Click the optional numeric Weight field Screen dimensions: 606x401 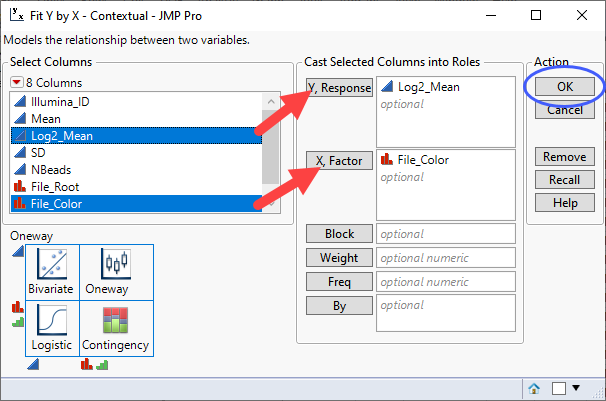[445, 259]
